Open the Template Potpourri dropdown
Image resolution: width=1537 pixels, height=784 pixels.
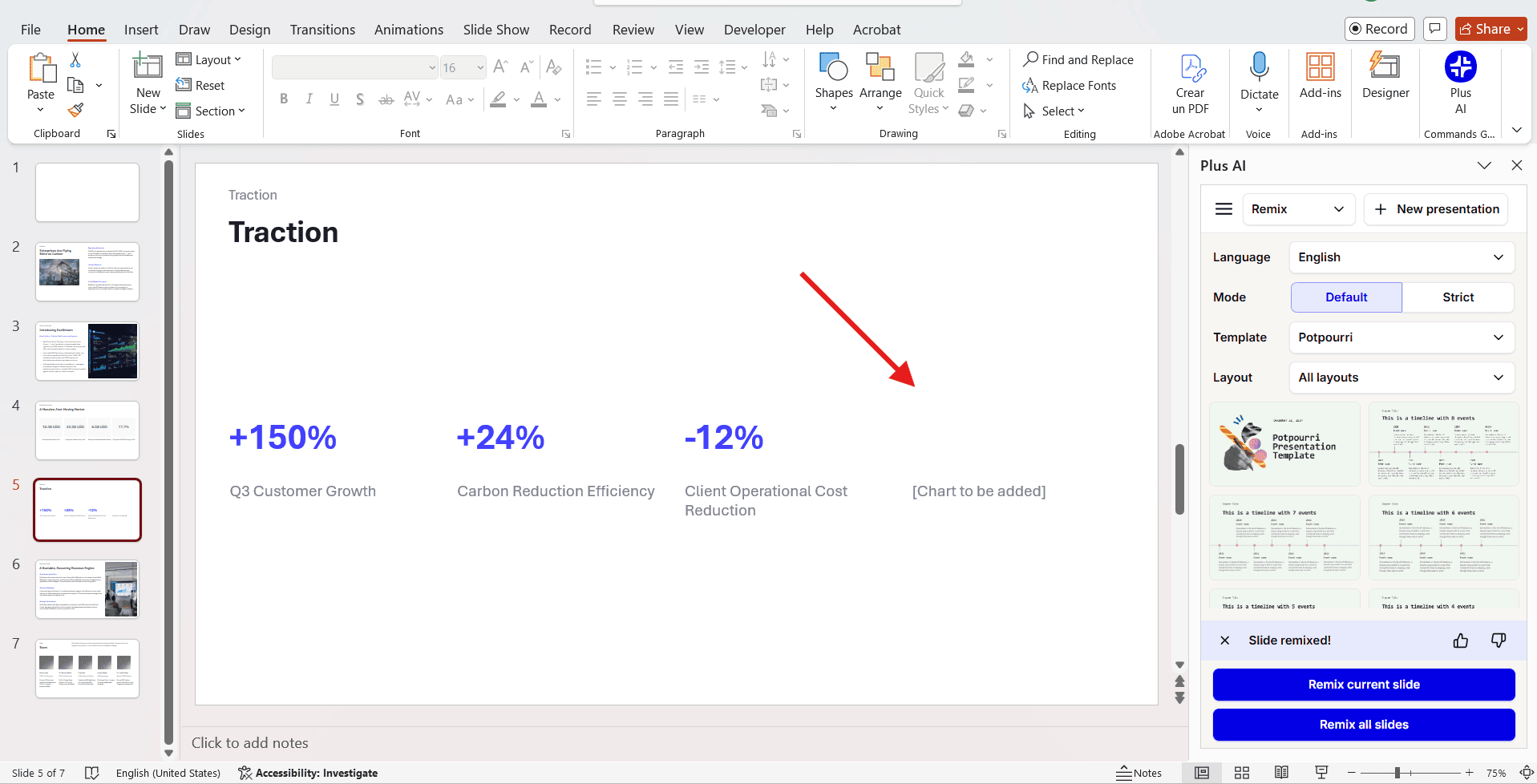tap(1402, 337)
